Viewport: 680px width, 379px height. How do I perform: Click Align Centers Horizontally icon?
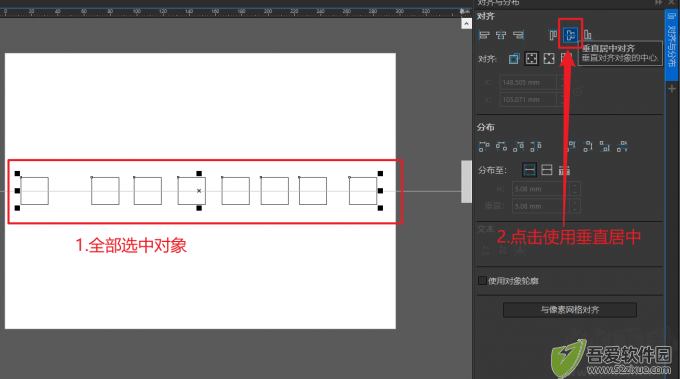pos(501,35)
